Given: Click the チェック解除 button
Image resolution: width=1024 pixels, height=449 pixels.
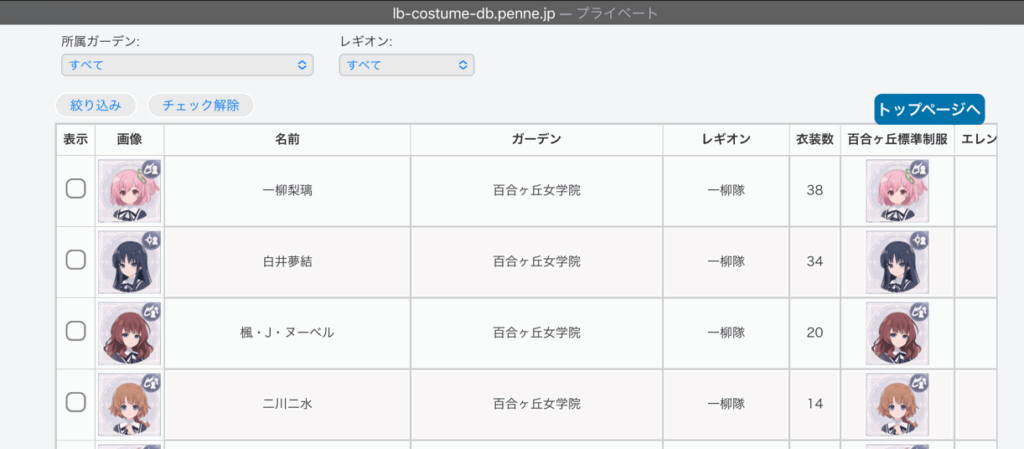Looking at the screenshot, I should pyautogui.click(x=200, y=105).
